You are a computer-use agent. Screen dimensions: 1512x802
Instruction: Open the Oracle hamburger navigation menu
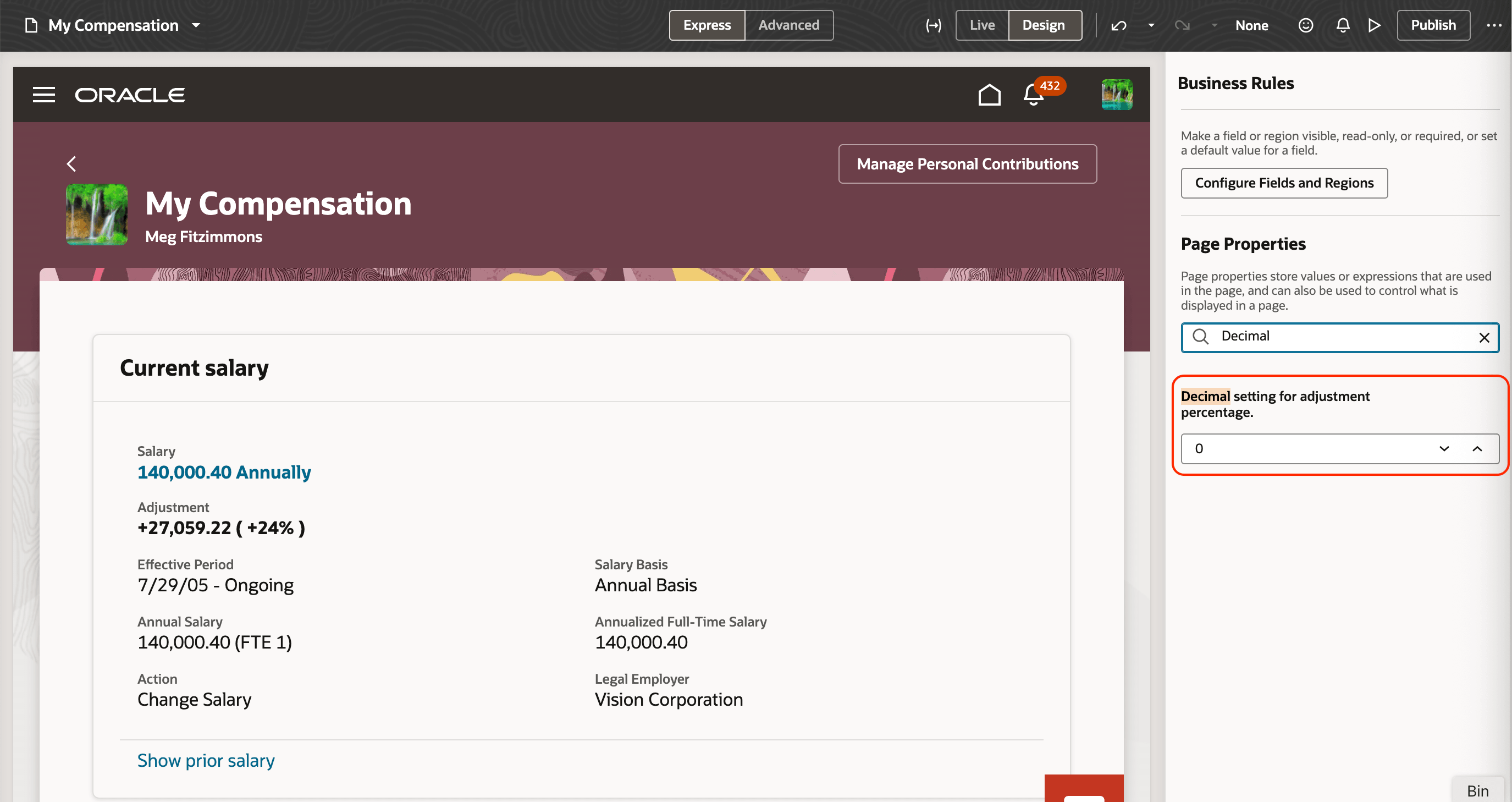44,95
